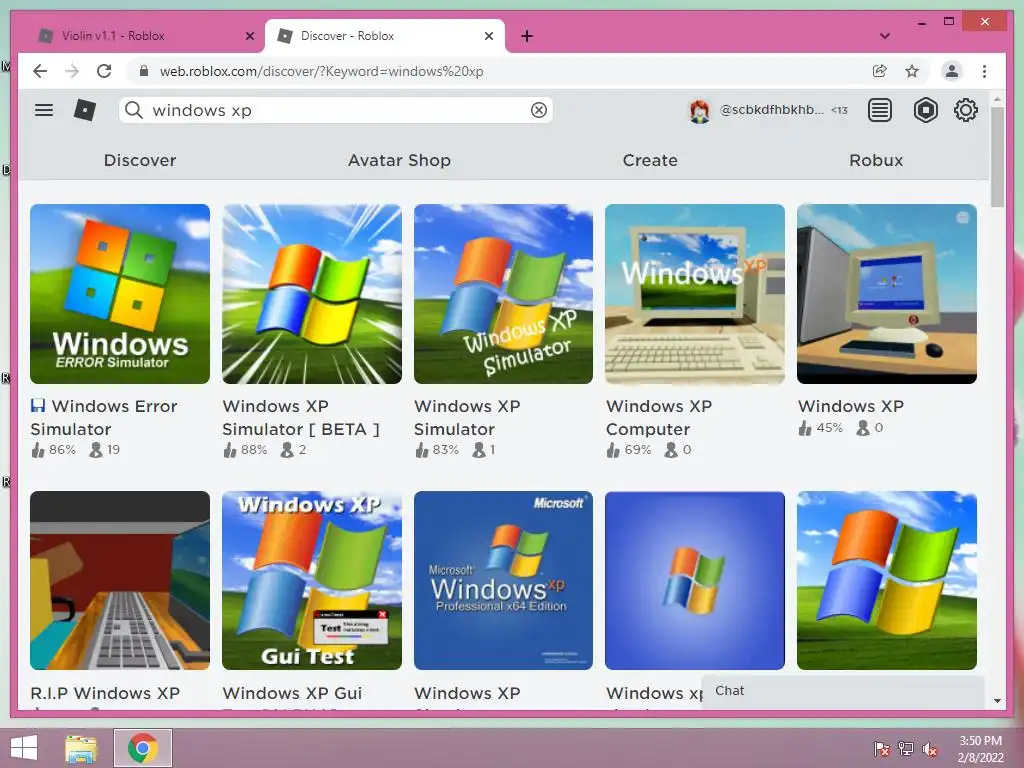Click the <13 age label
The image size is (1024, 768).
pyautogui.click(x=839, y=110)
